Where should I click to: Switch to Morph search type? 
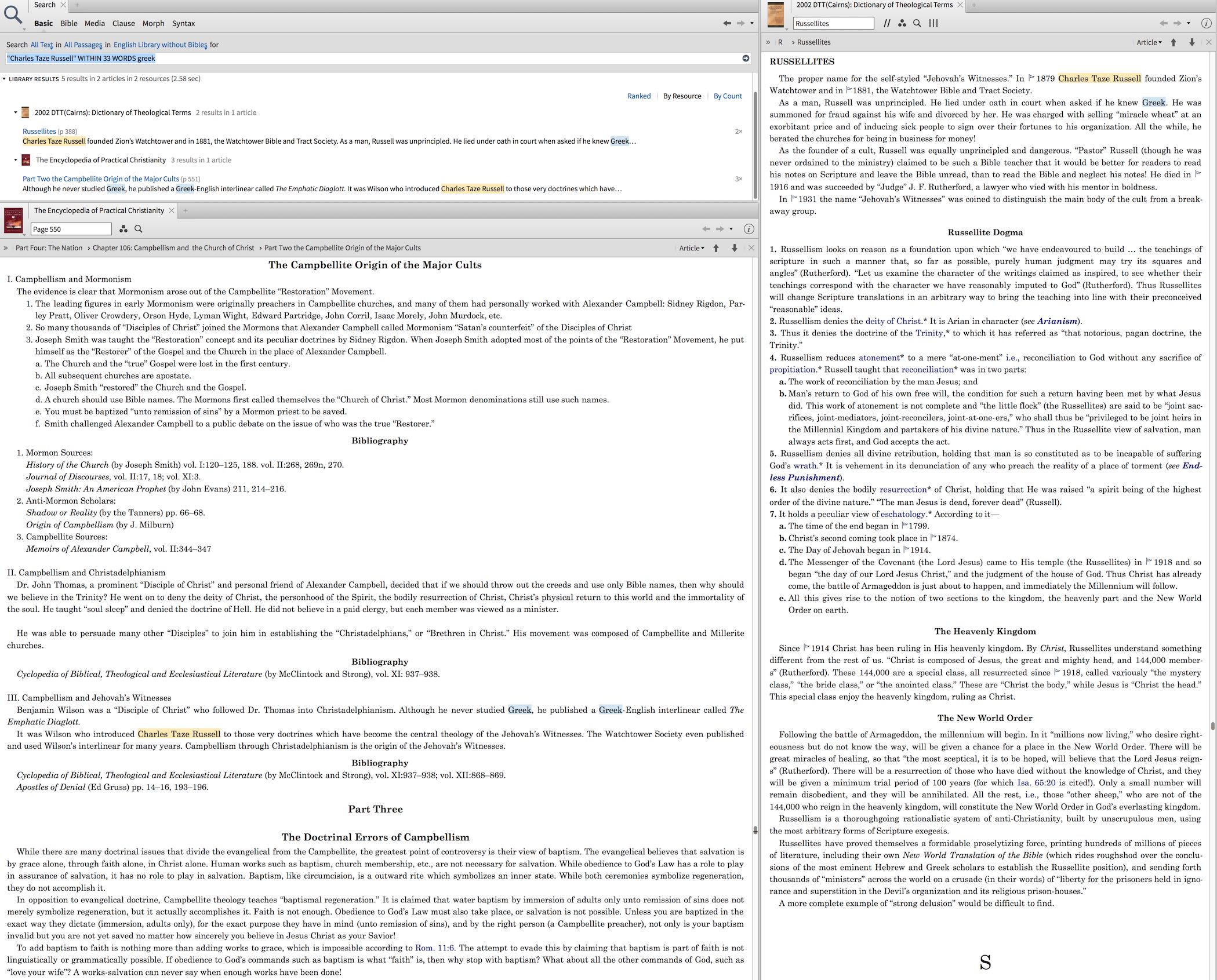click(x=154, y=23)
